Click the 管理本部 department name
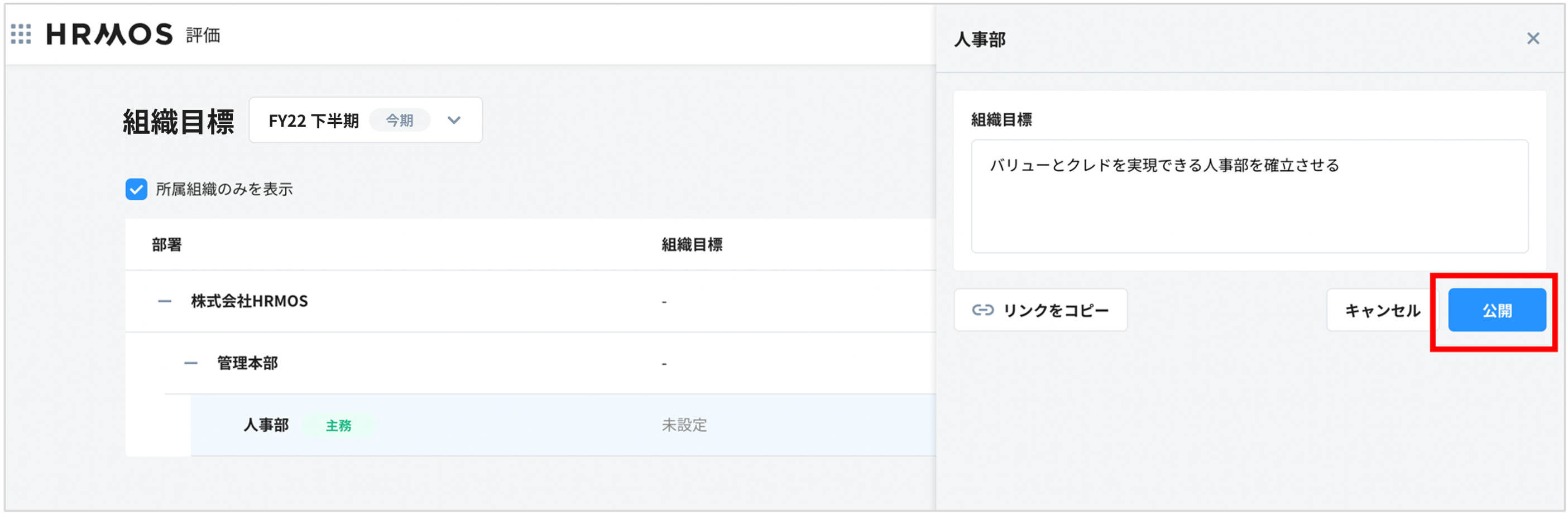The width and height of the screenshot is (1568, 516). pos(248,363)
